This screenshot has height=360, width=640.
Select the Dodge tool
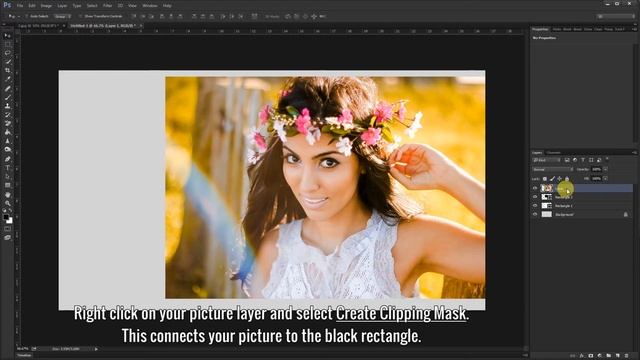[7, 150]
